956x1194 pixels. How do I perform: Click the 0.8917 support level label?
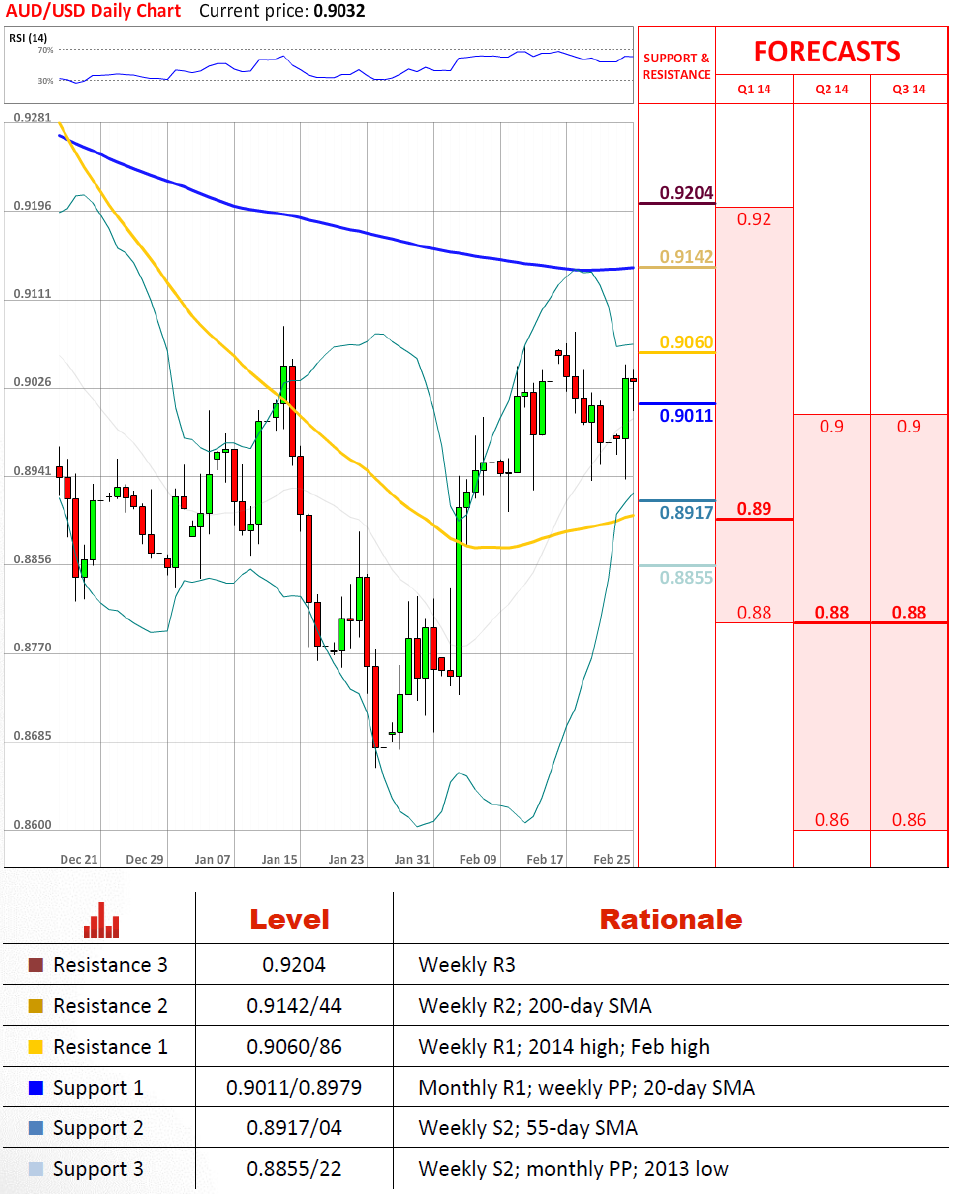[x=686, y=512]
